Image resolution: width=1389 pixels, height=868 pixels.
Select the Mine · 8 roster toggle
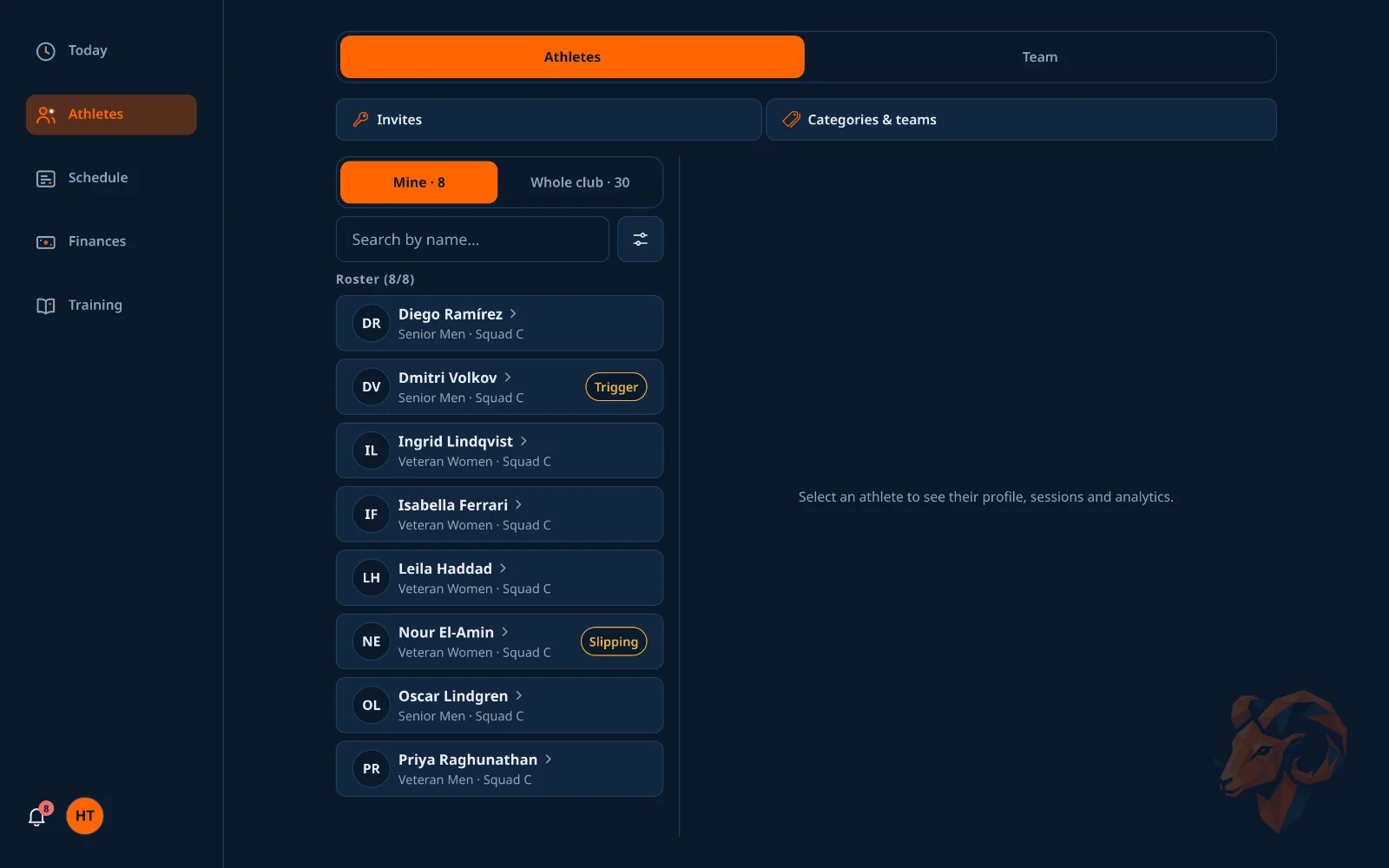(419, 182)
